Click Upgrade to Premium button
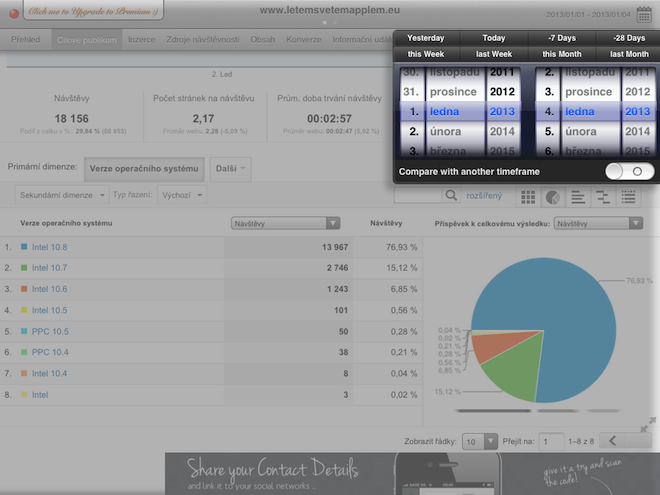This screenshot has width=660, height=495. tap(93, 11)
